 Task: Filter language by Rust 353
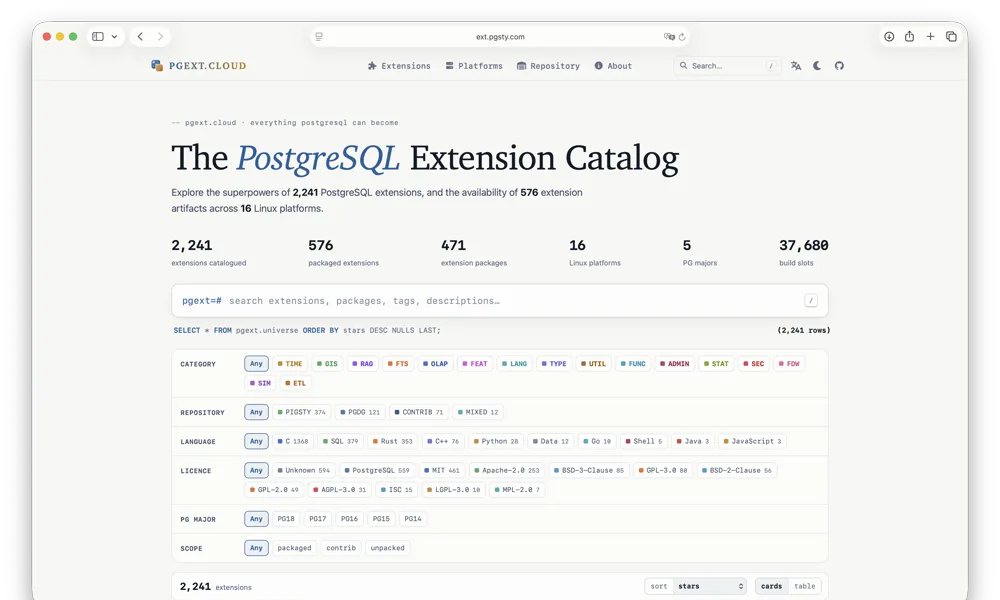[x=392, y=441]
